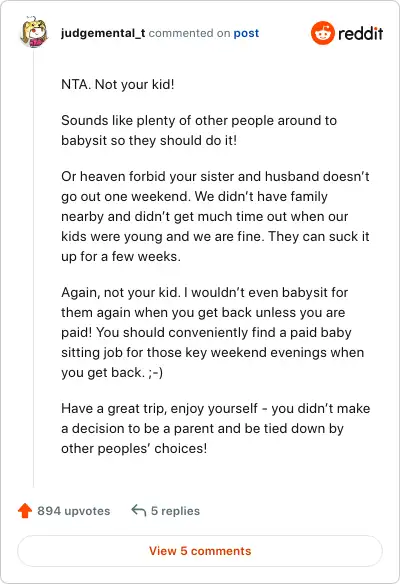Upvote using the orange arrow icon

point(25,511)
